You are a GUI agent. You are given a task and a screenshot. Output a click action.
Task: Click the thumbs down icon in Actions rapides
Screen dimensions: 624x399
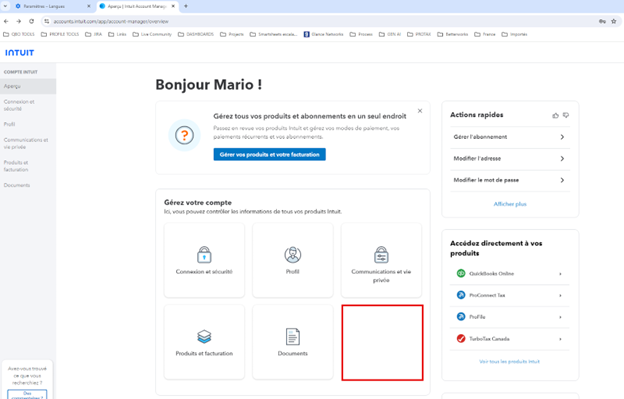(566, 115)
